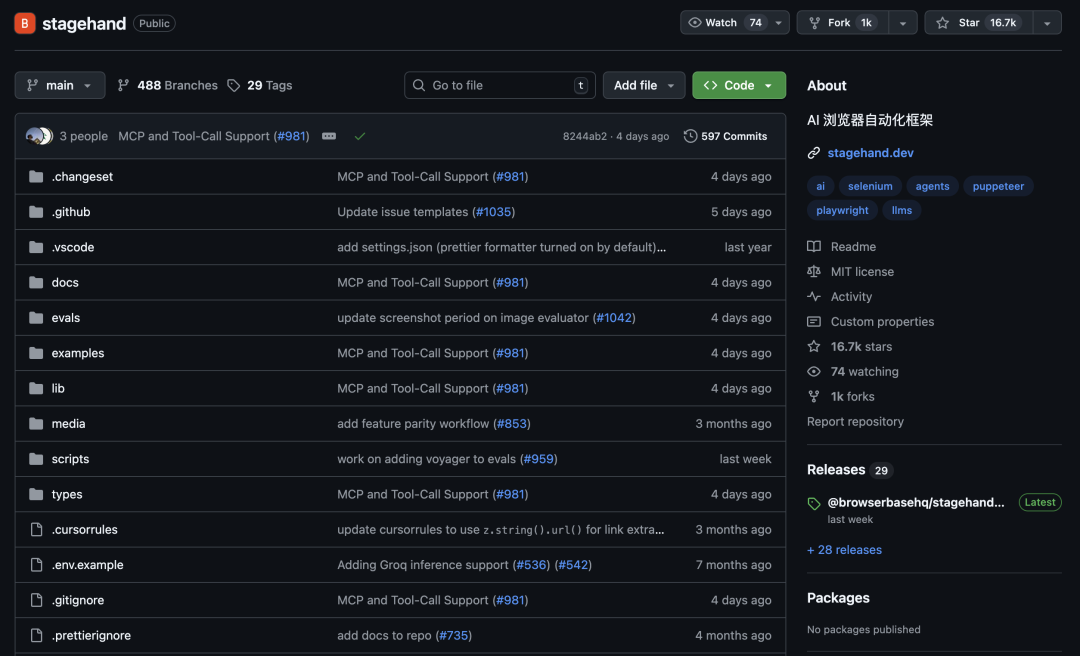Click the scripts folder icon
Screen dimensions: 1080x656
36,459
